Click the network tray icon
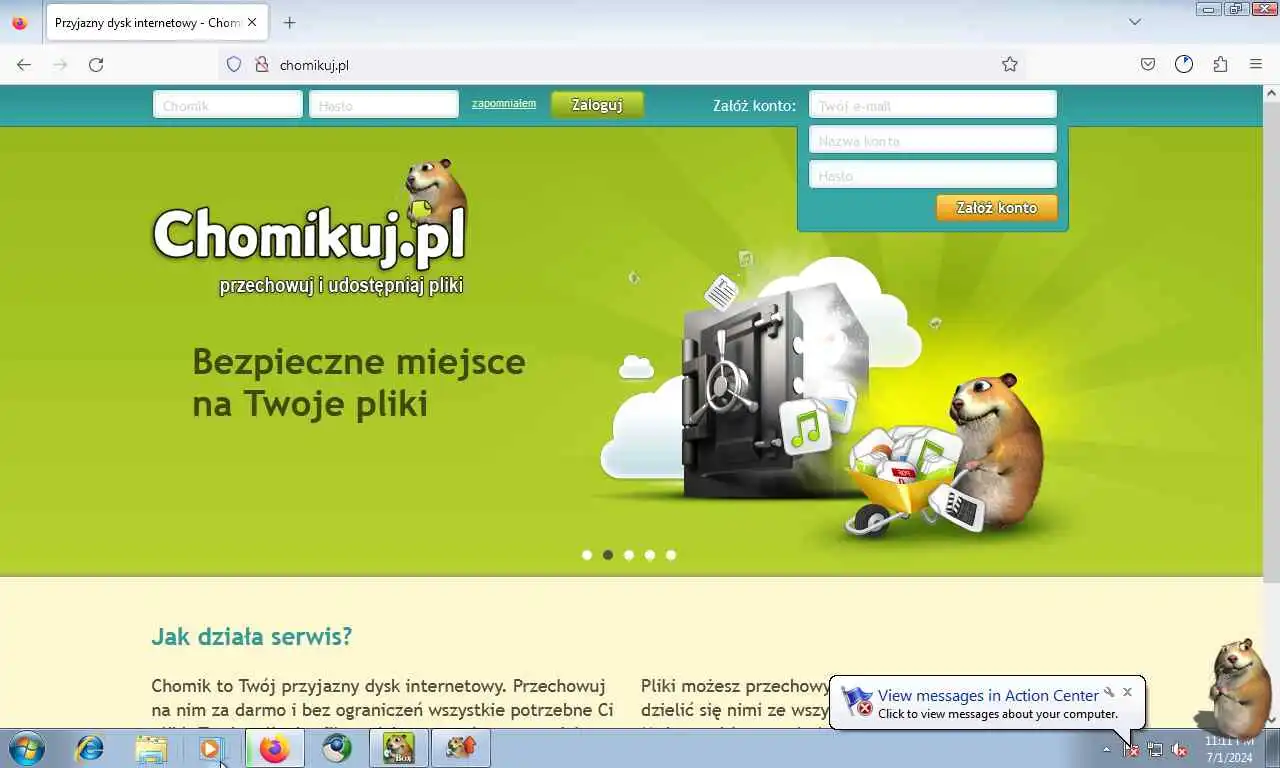Image resolution: width=1280 pixels, height=768 pixels. [x=1155, y=749]
